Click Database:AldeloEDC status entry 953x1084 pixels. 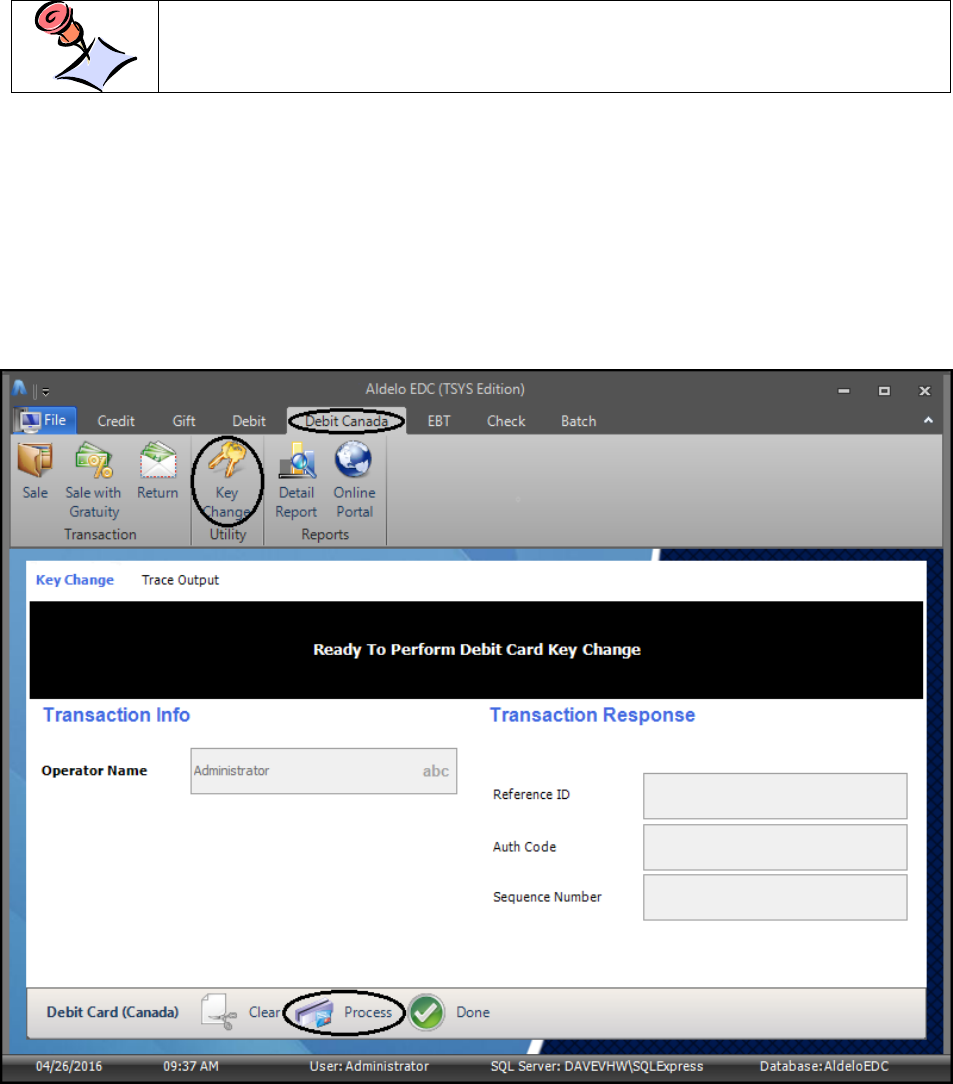(x=824, y=1066)
